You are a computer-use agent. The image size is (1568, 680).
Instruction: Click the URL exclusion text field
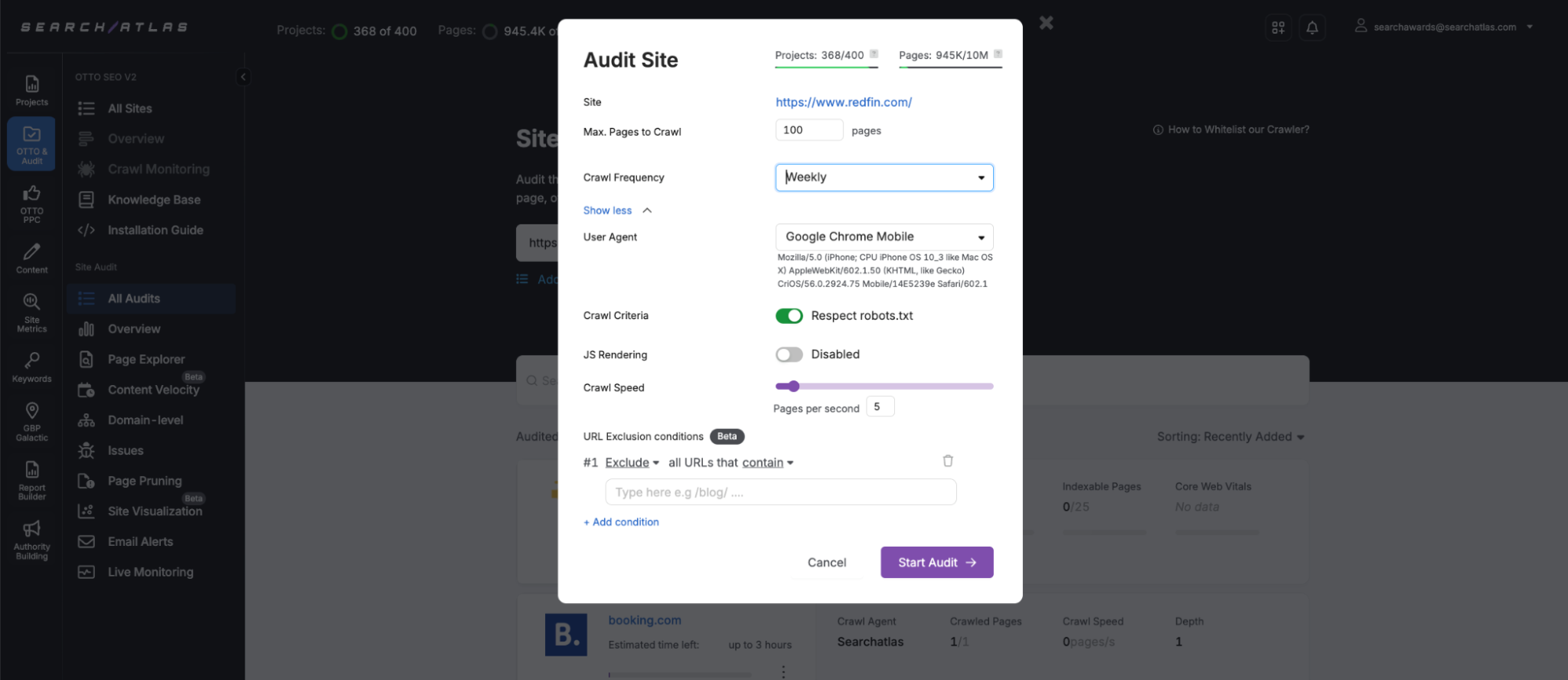point(780,493)
